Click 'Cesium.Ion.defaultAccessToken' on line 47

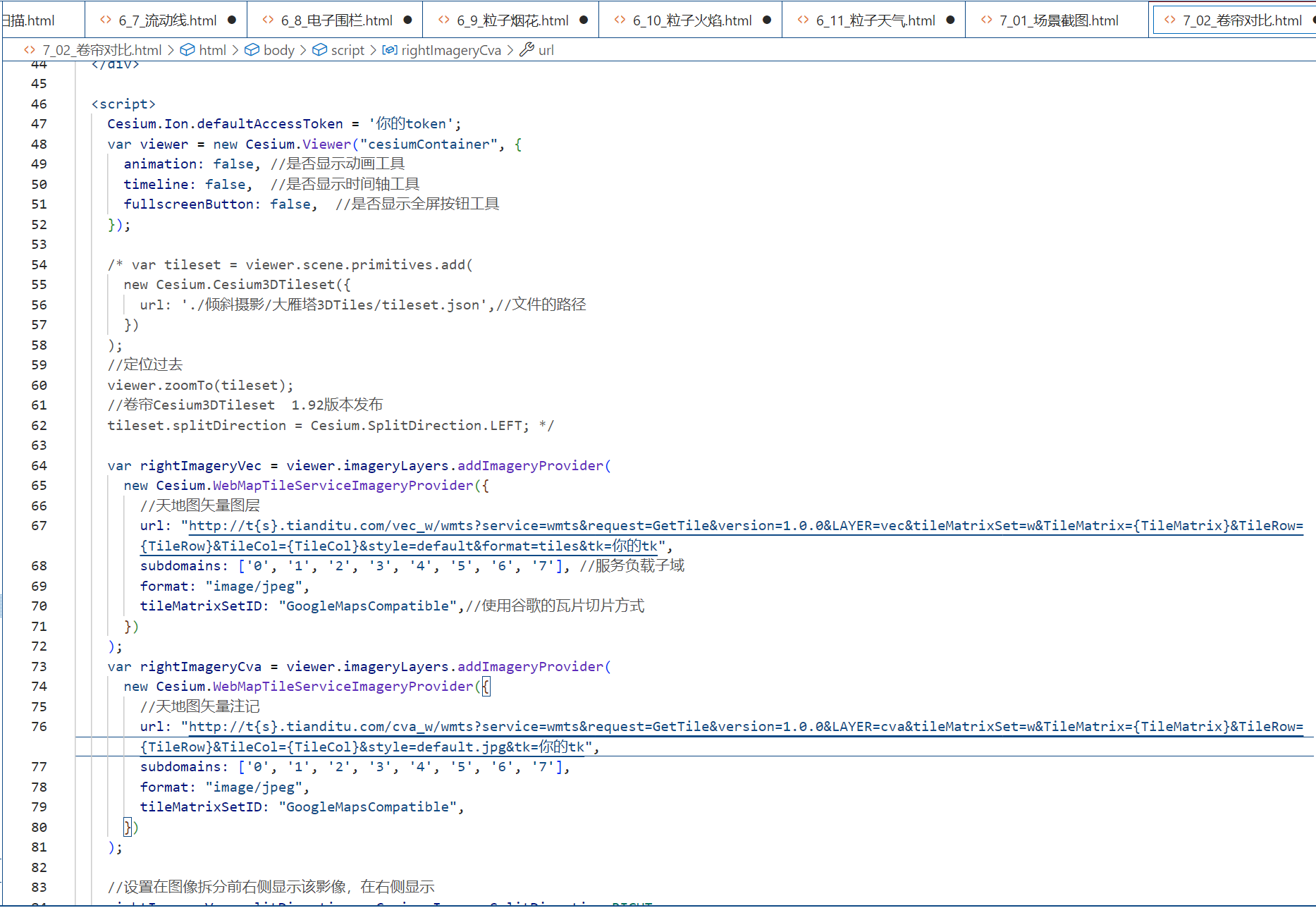[x=225, y=124]
